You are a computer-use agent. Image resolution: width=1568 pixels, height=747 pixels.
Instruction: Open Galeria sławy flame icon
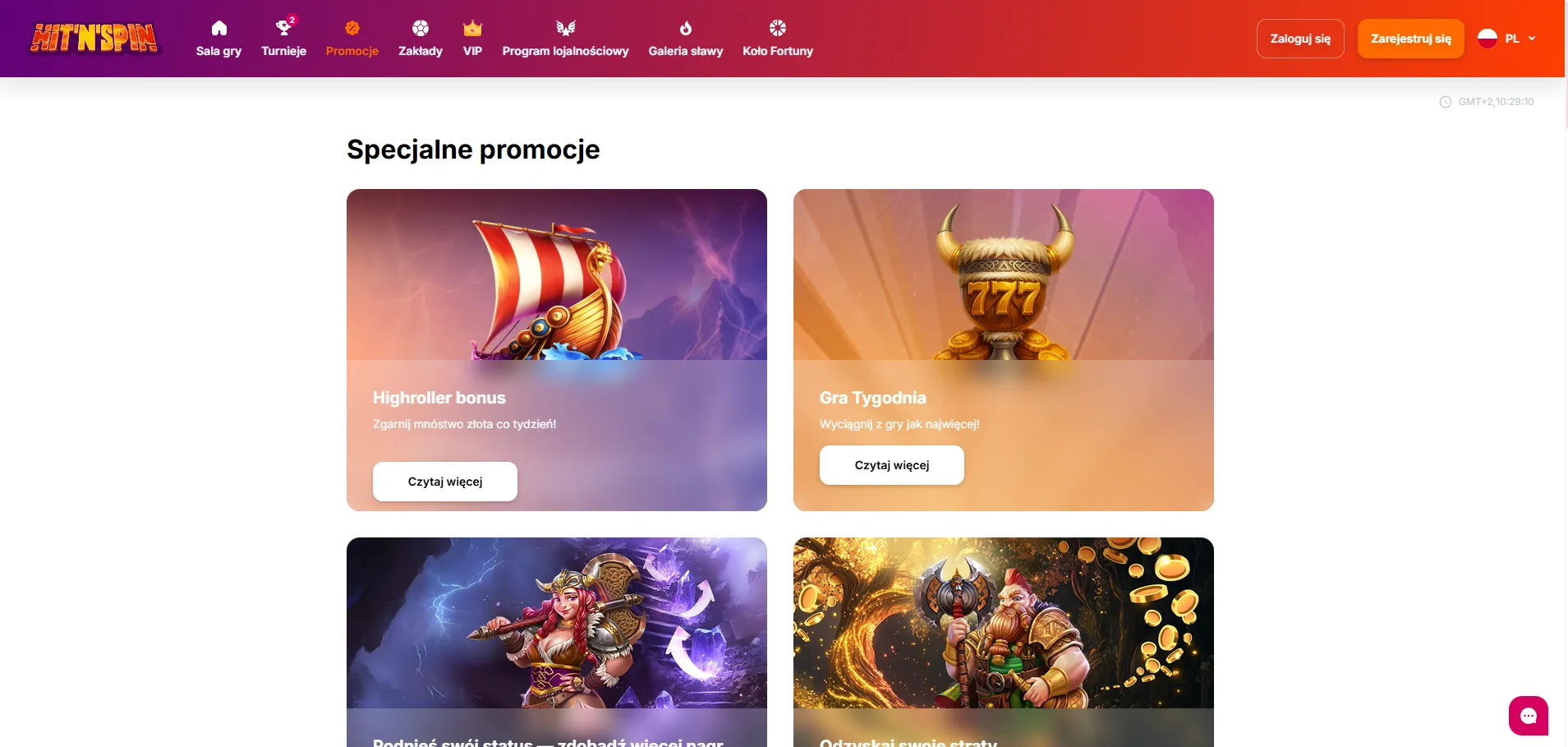tap(686, 29)
